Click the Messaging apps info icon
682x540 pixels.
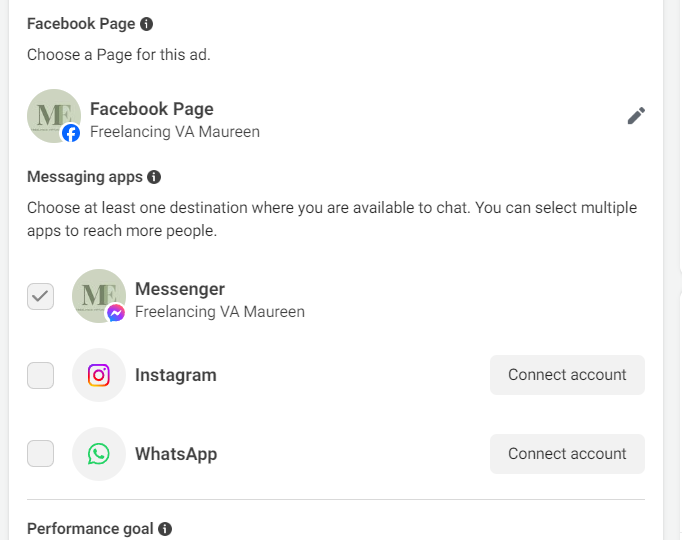click(154, 177)
